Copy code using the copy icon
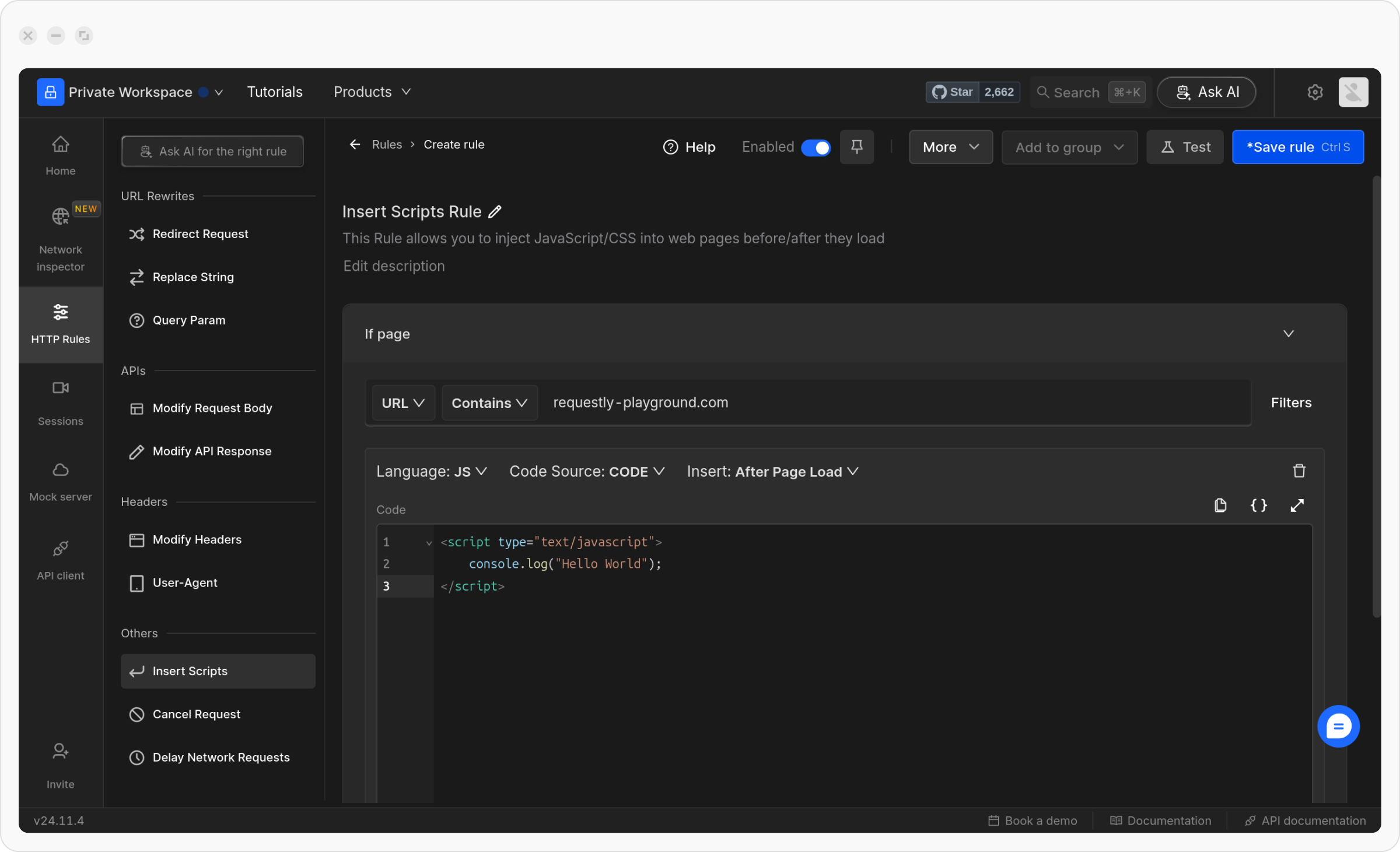This screenshot has height=852, width=1400. click(x=1220, y=505)
